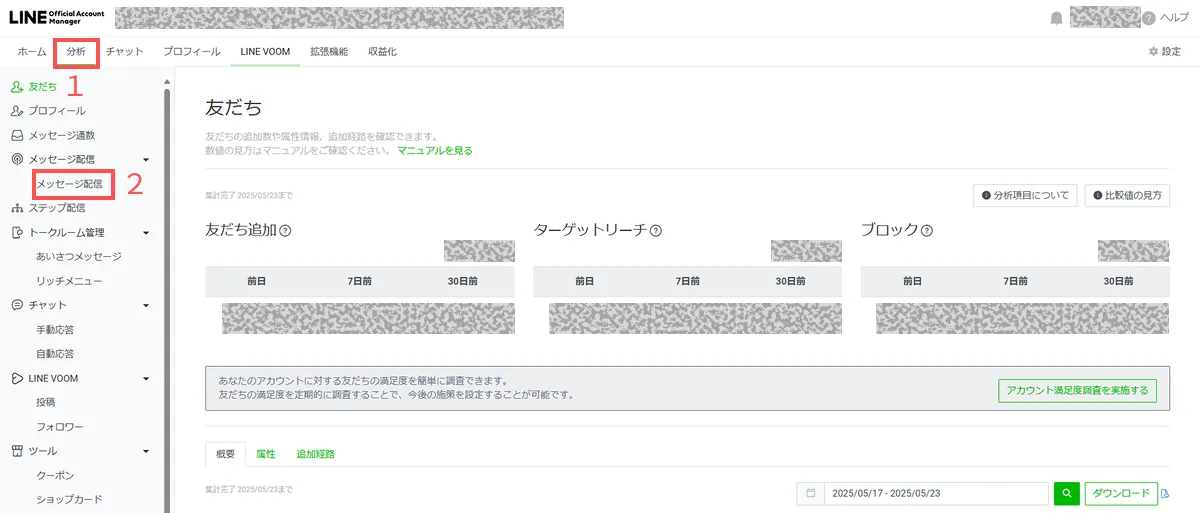Open the 収益化 tab
This screenshot has width=1200, height=513.
click(x=382, y=51)
